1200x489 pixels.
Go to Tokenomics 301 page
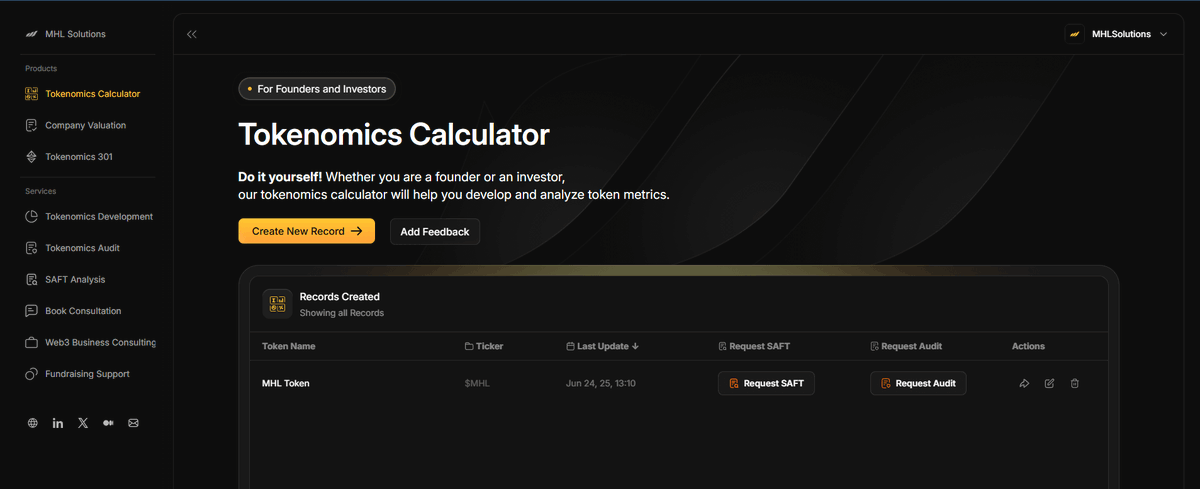69,156
